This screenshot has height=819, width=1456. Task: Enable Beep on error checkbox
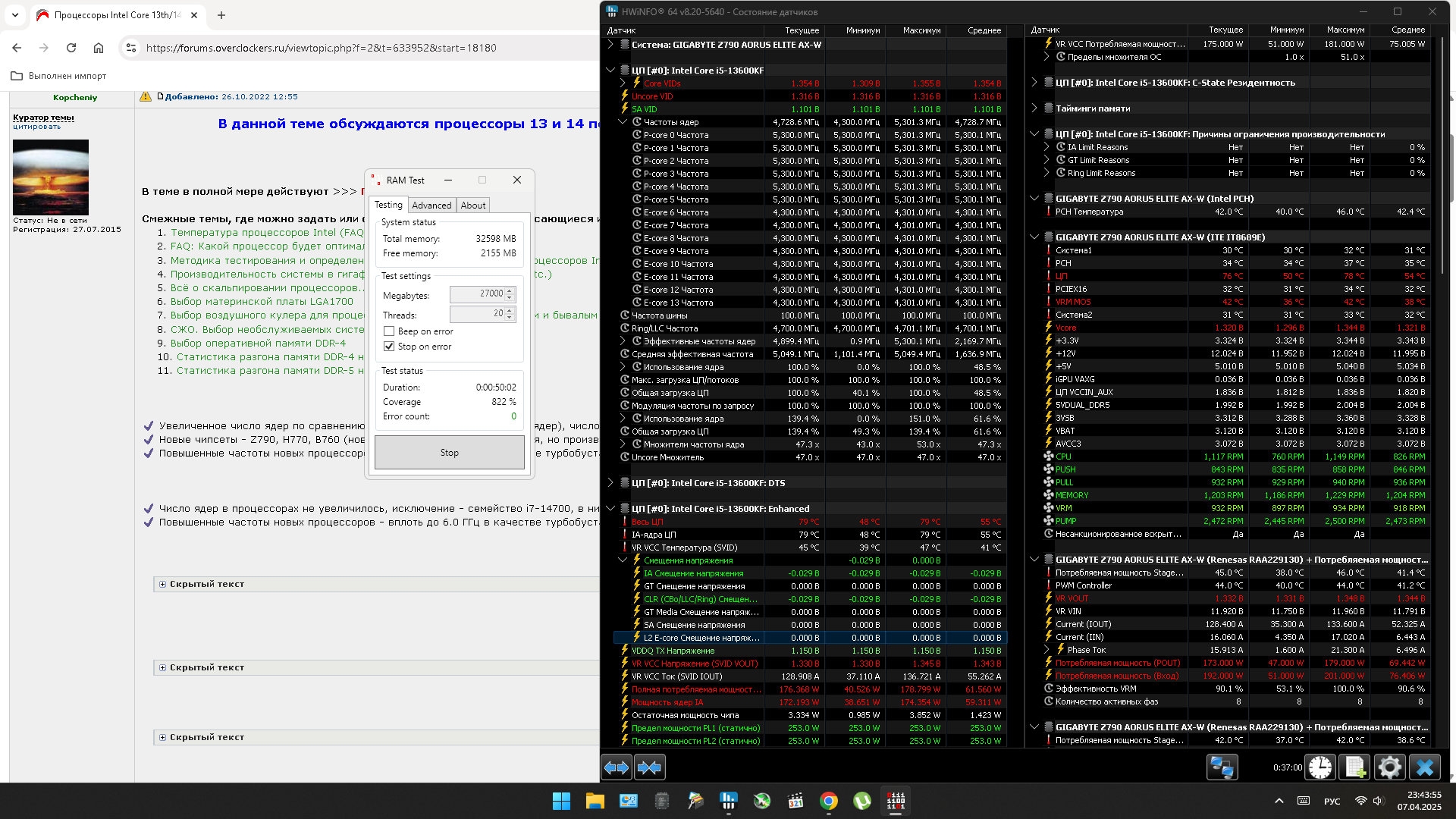pyautogui.click(x=389, y=331)
